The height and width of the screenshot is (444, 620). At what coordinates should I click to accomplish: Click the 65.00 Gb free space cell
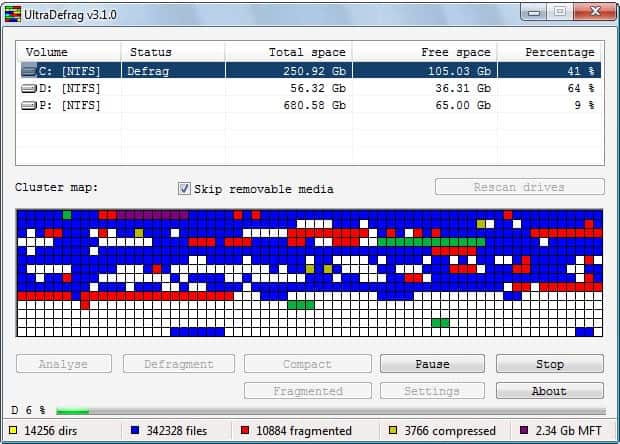click(x=424, y=105)
